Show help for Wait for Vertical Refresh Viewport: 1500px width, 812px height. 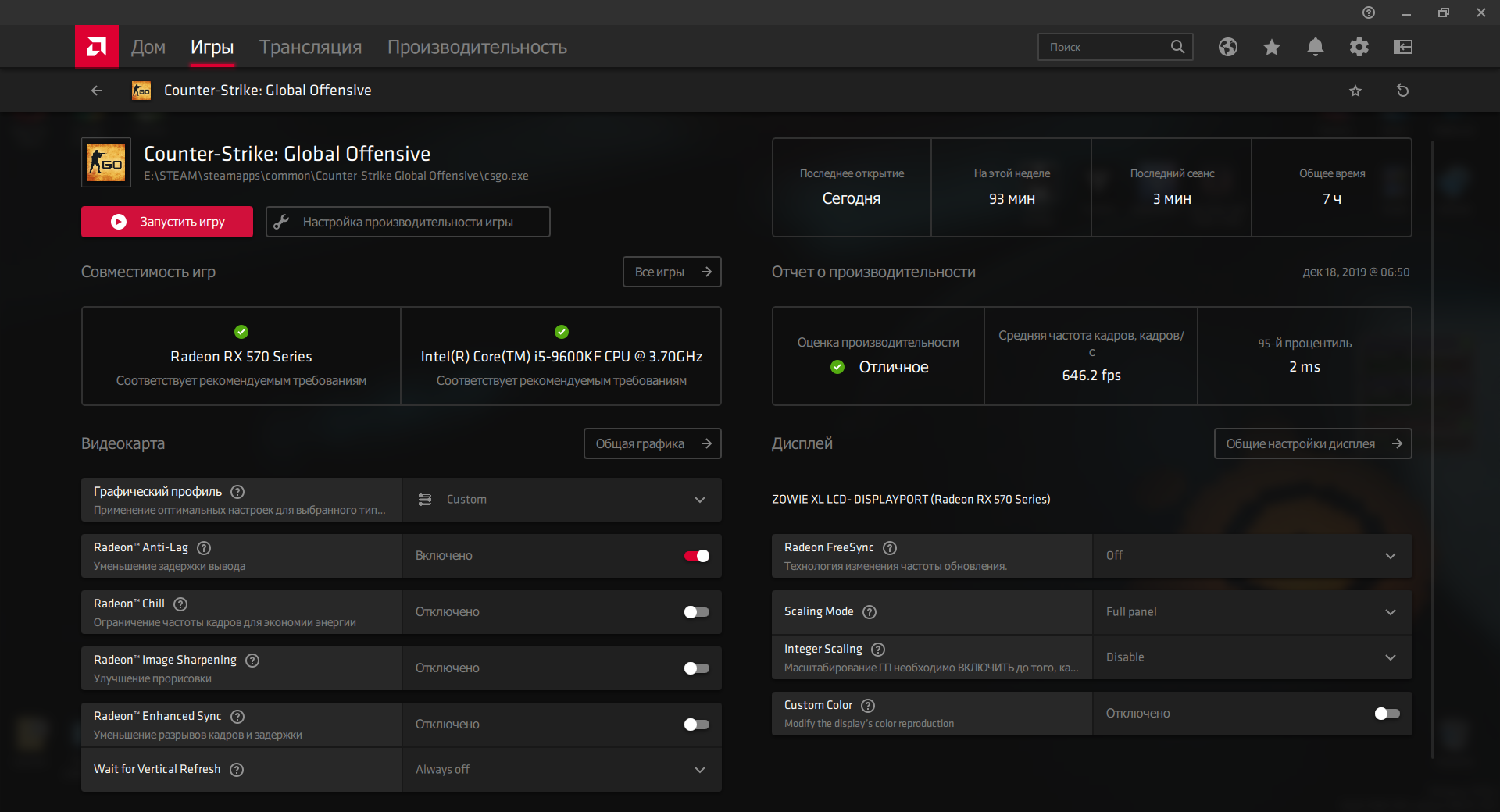point(237,770)
